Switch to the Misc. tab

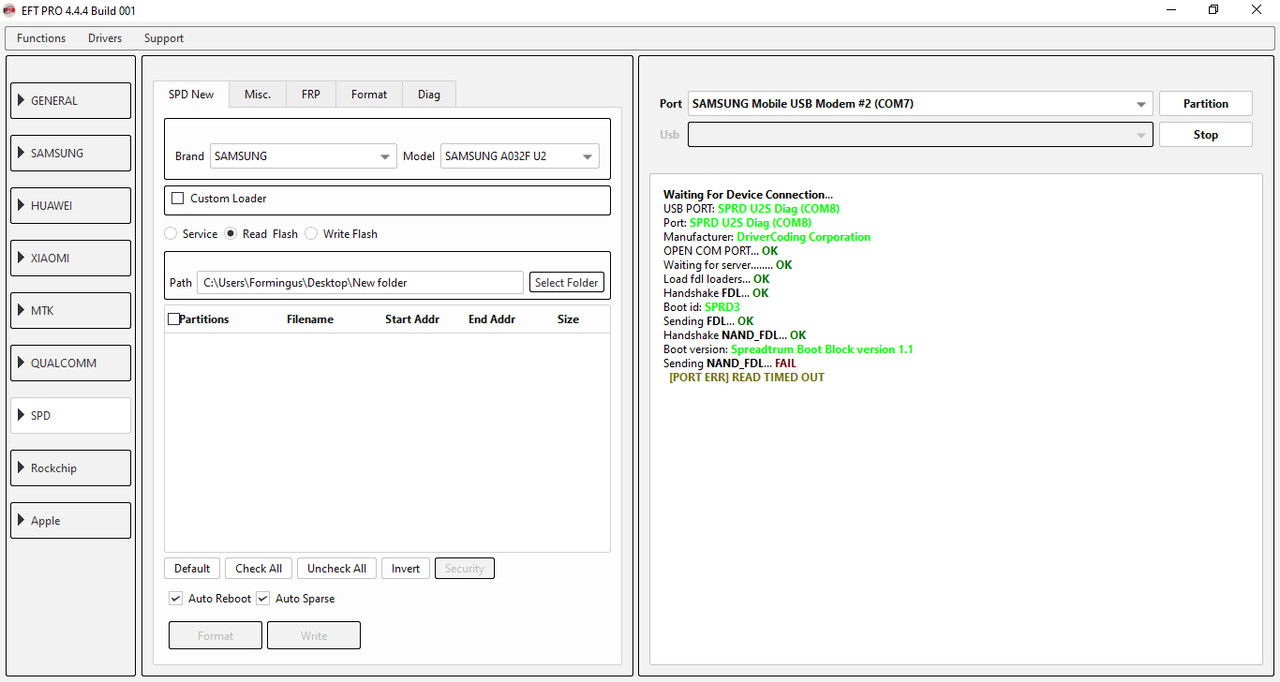(x=258, y=94)
